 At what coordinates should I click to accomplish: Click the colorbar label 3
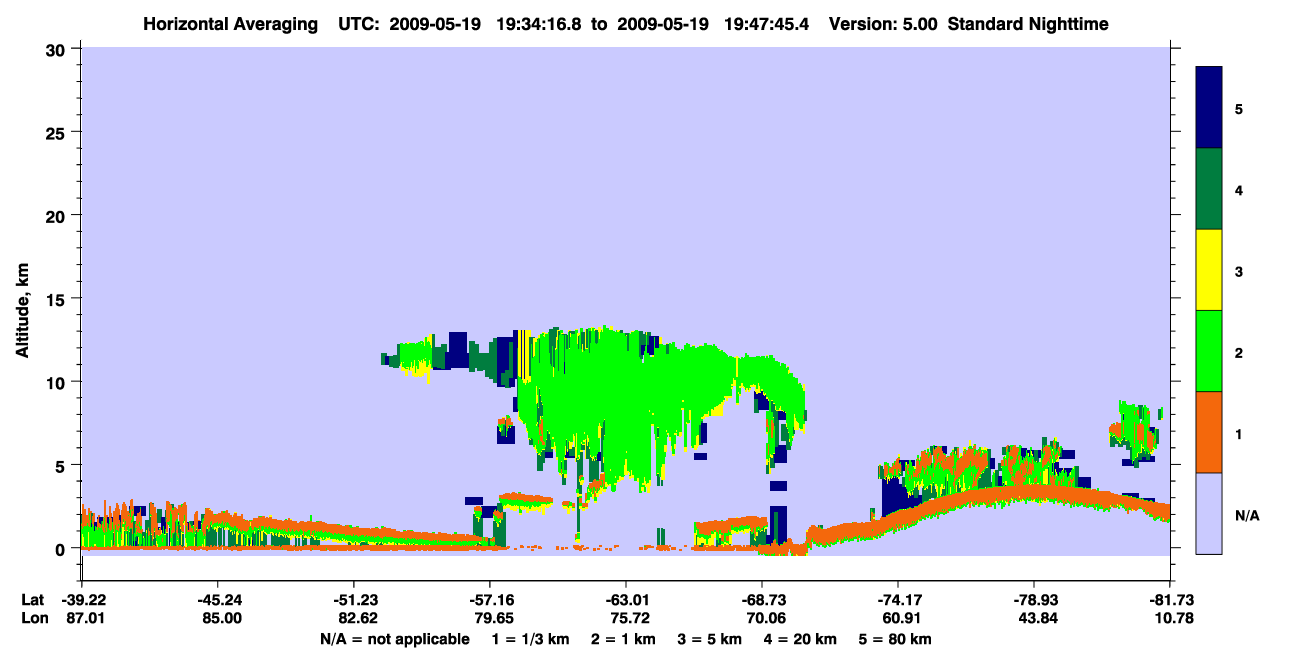pos(1239,270)
